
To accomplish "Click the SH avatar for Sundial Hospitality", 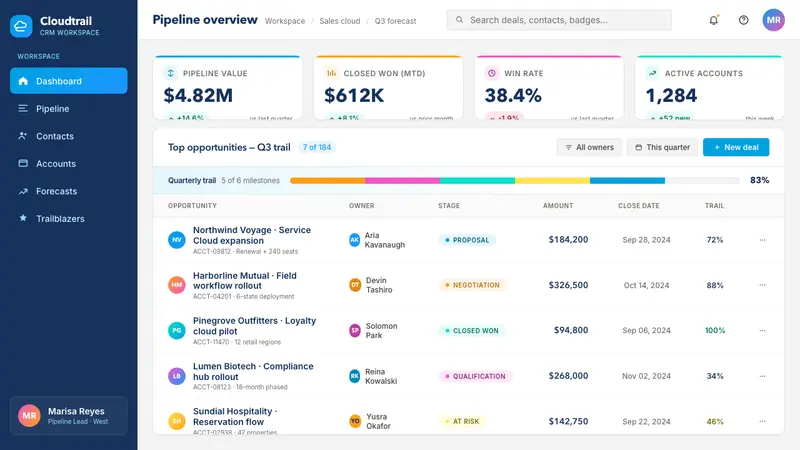I will [x=177, y=421].
